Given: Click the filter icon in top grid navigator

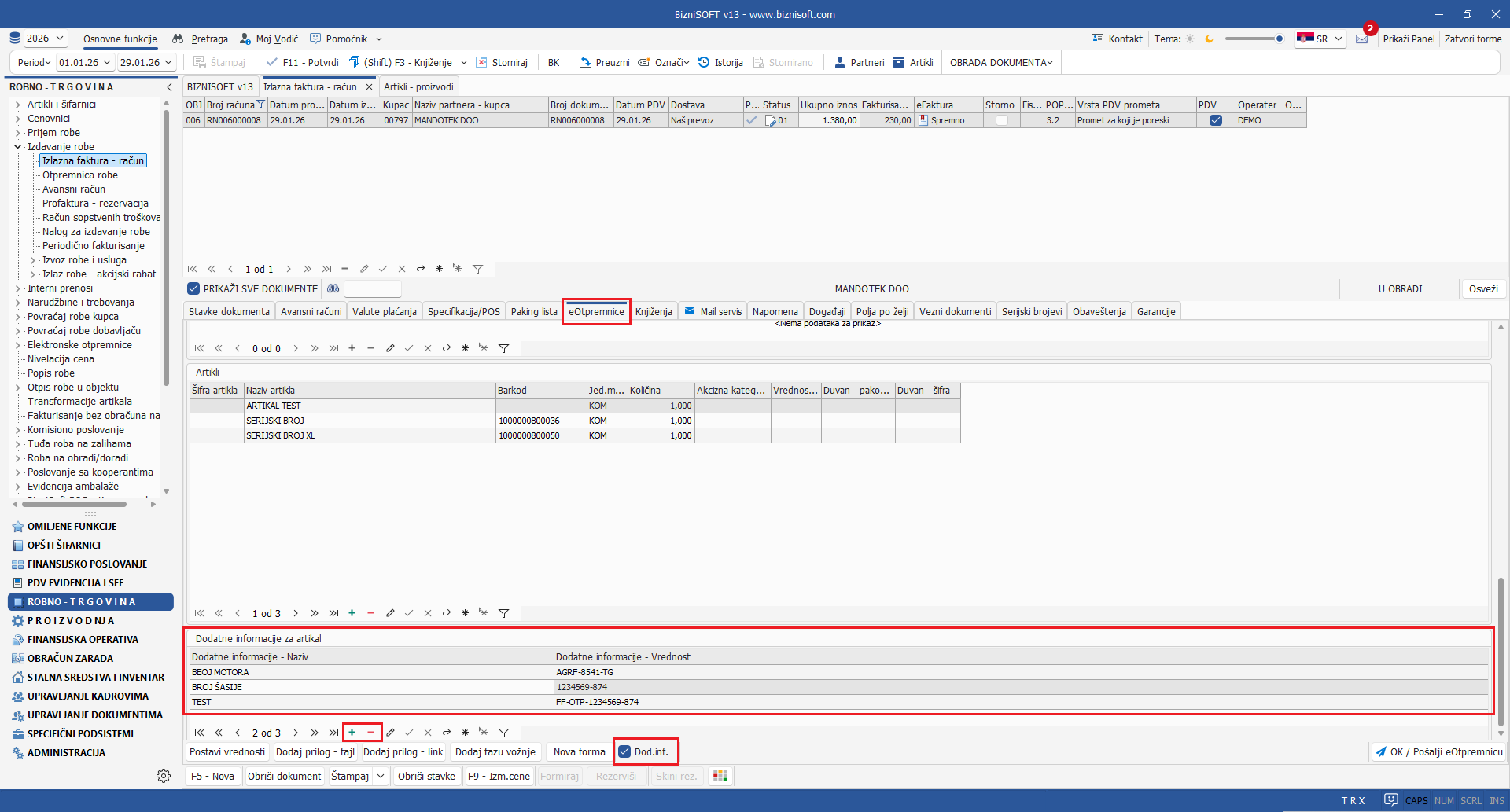Looking at the screenshot, I should pyautogui.click(x=477, y=269).
